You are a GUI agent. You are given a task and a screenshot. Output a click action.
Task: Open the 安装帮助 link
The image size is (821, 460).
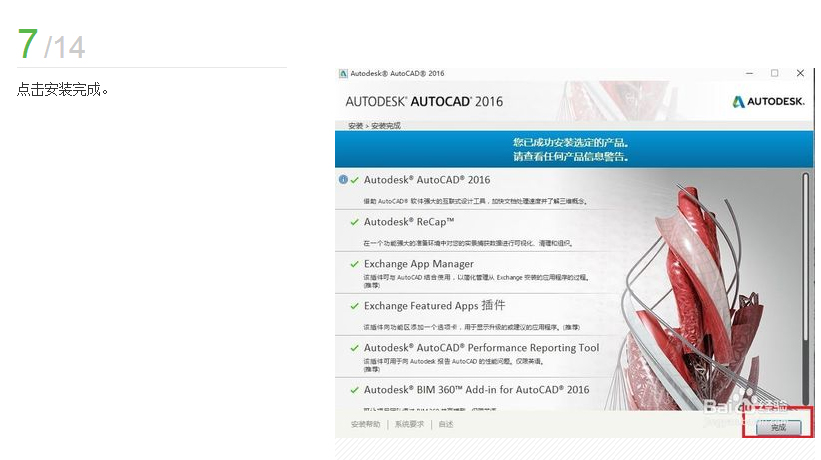pos(365,424)
